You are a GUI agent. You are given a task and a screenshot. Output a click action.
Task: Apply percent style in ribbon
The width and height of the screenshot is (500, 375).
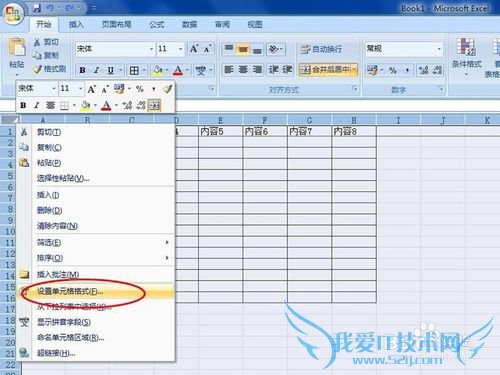(x=393, y=70)
